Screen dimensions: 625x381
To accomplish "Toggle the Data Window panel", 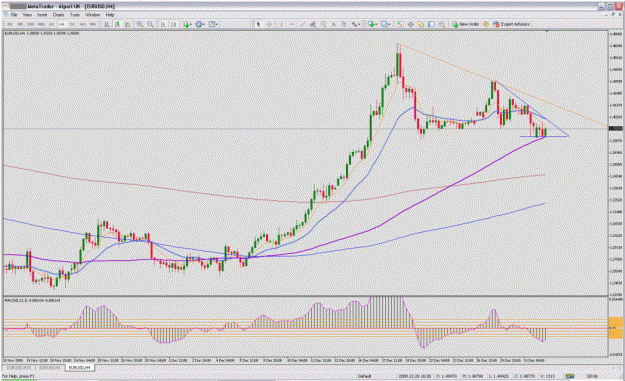I will tap(411, 24).
